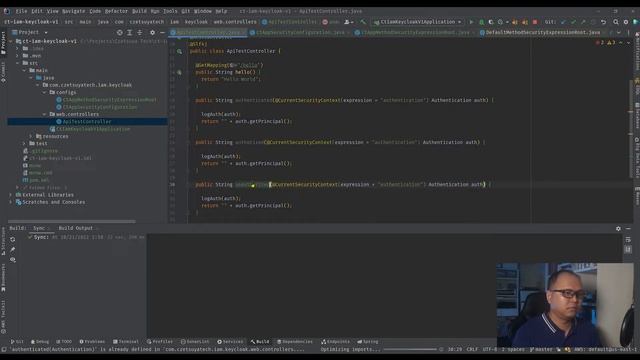Open the Build menu
Screen dimensions: 640x360
(x=139, y=11)
